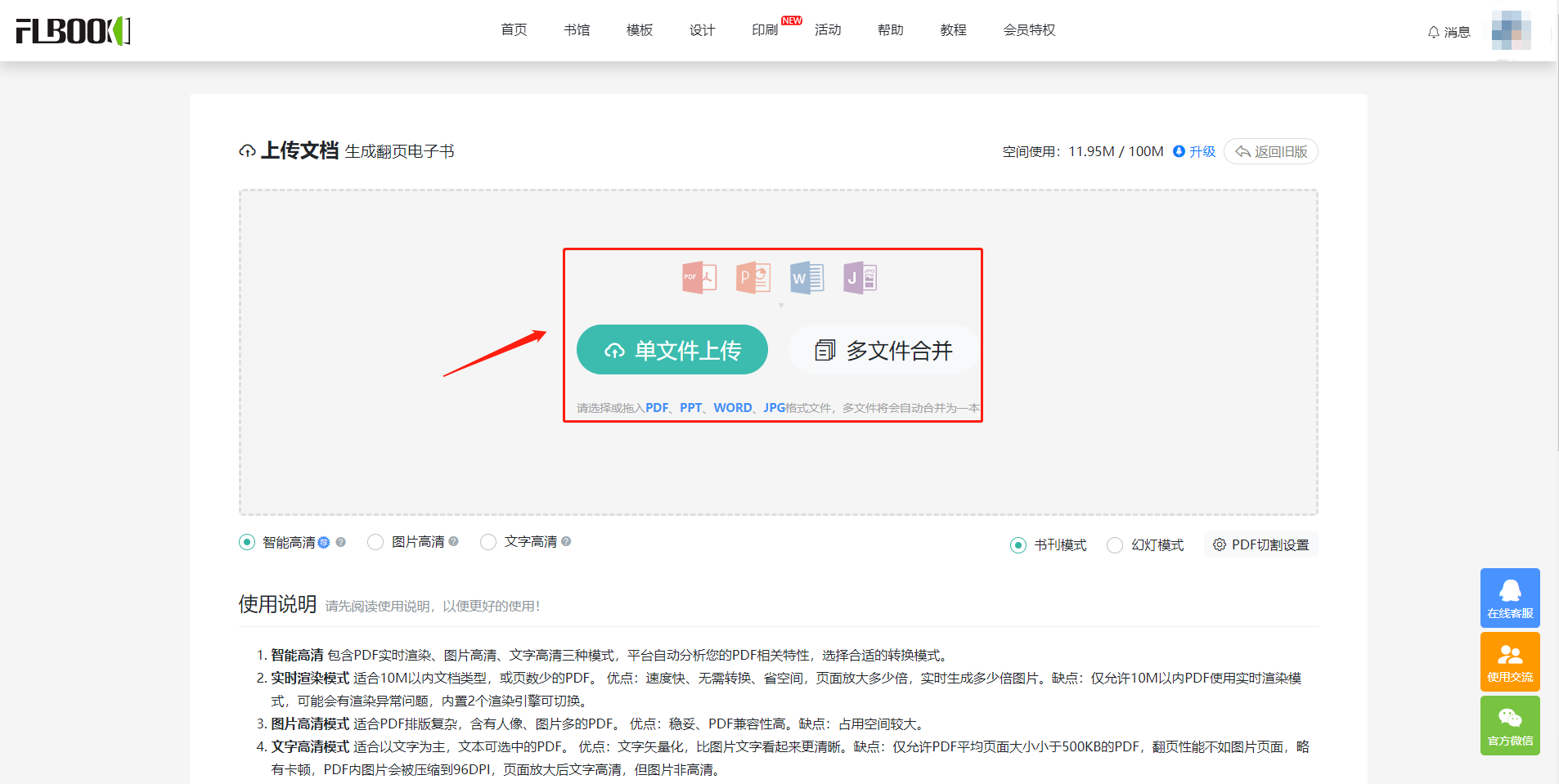Go to 模板 page
The width and height of the screenshot is (1559, 784).
(640, 30)
